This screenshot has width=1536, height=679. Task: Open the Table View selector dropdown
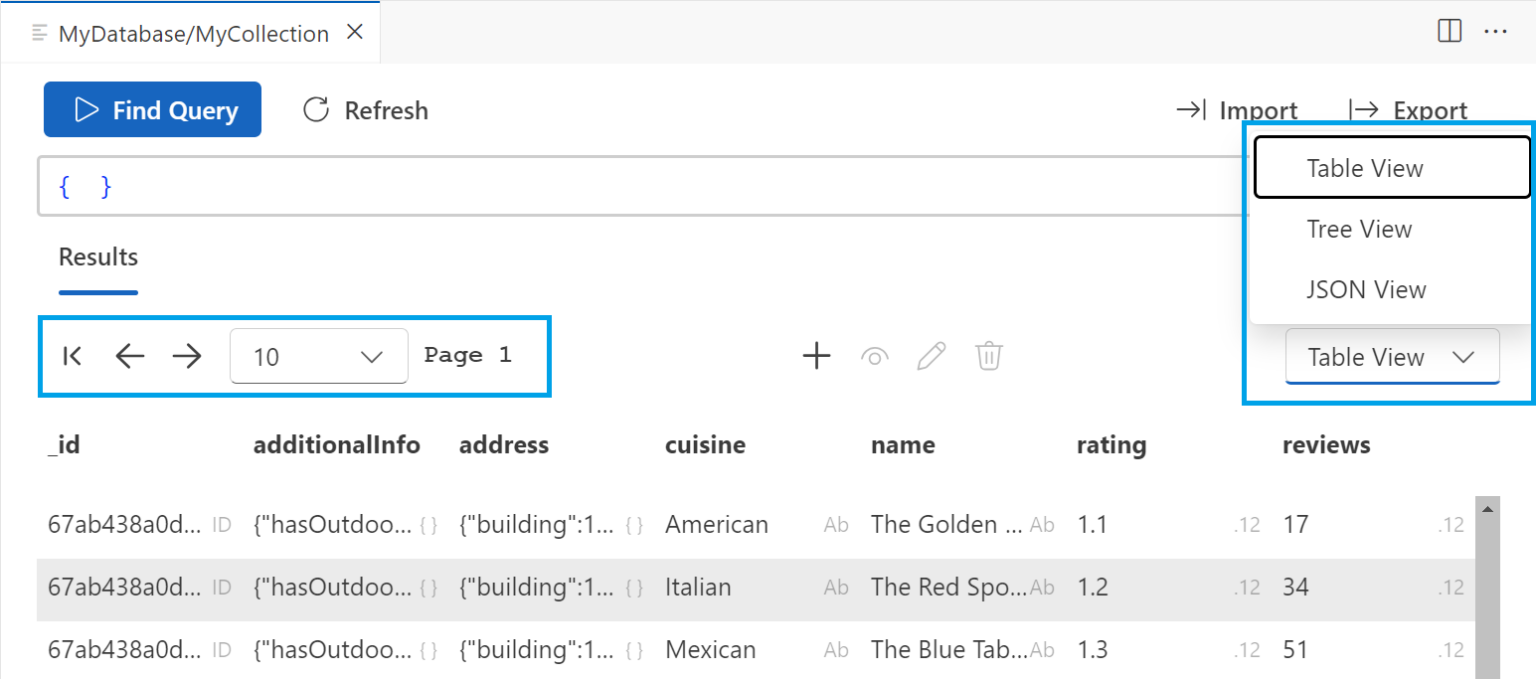coord(1391,356)
